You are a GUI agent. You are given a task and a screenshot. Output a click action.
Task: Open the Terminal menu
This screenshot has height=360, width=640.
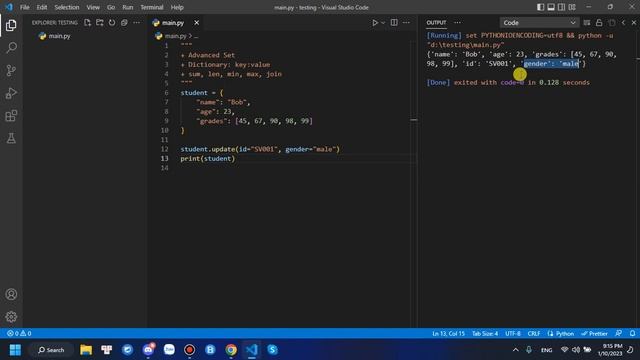pyautogui.click(x=151, y=7)
